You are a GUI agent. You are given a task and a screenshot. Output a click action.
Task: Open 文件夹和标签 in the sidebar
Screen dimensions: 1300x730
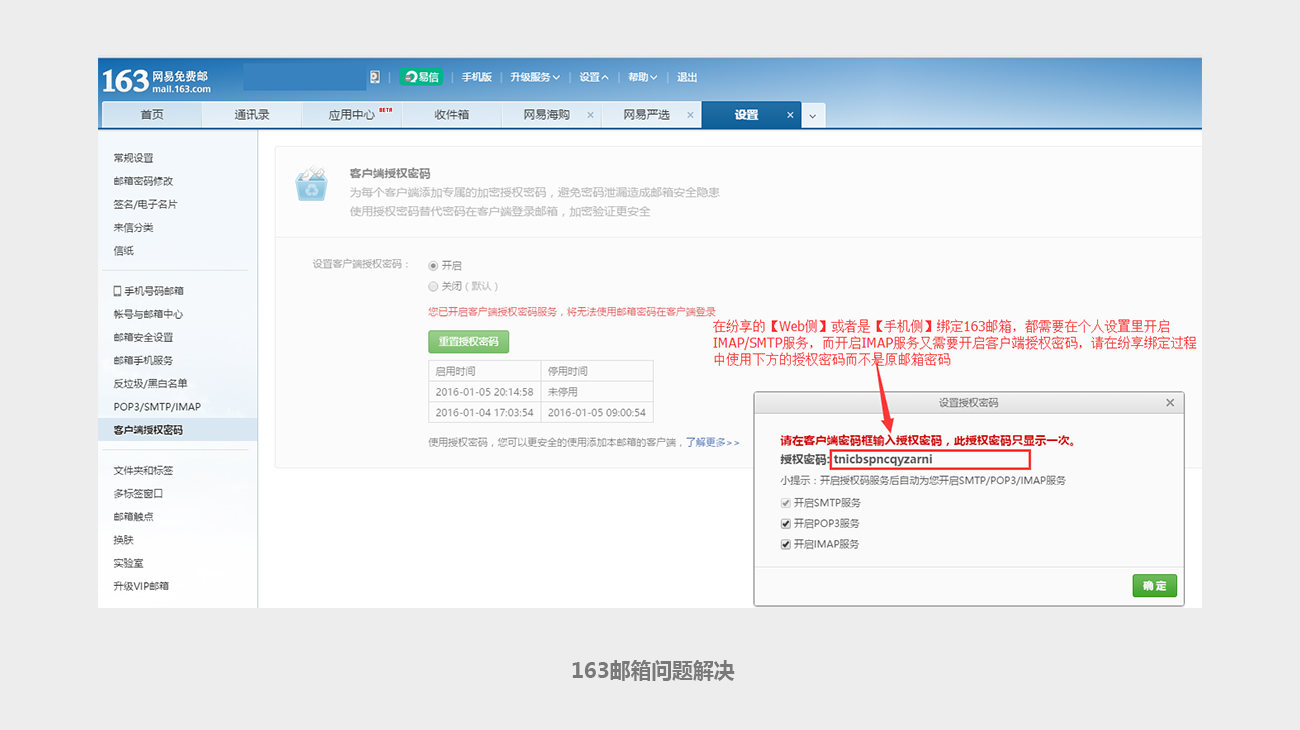[143, 470]
